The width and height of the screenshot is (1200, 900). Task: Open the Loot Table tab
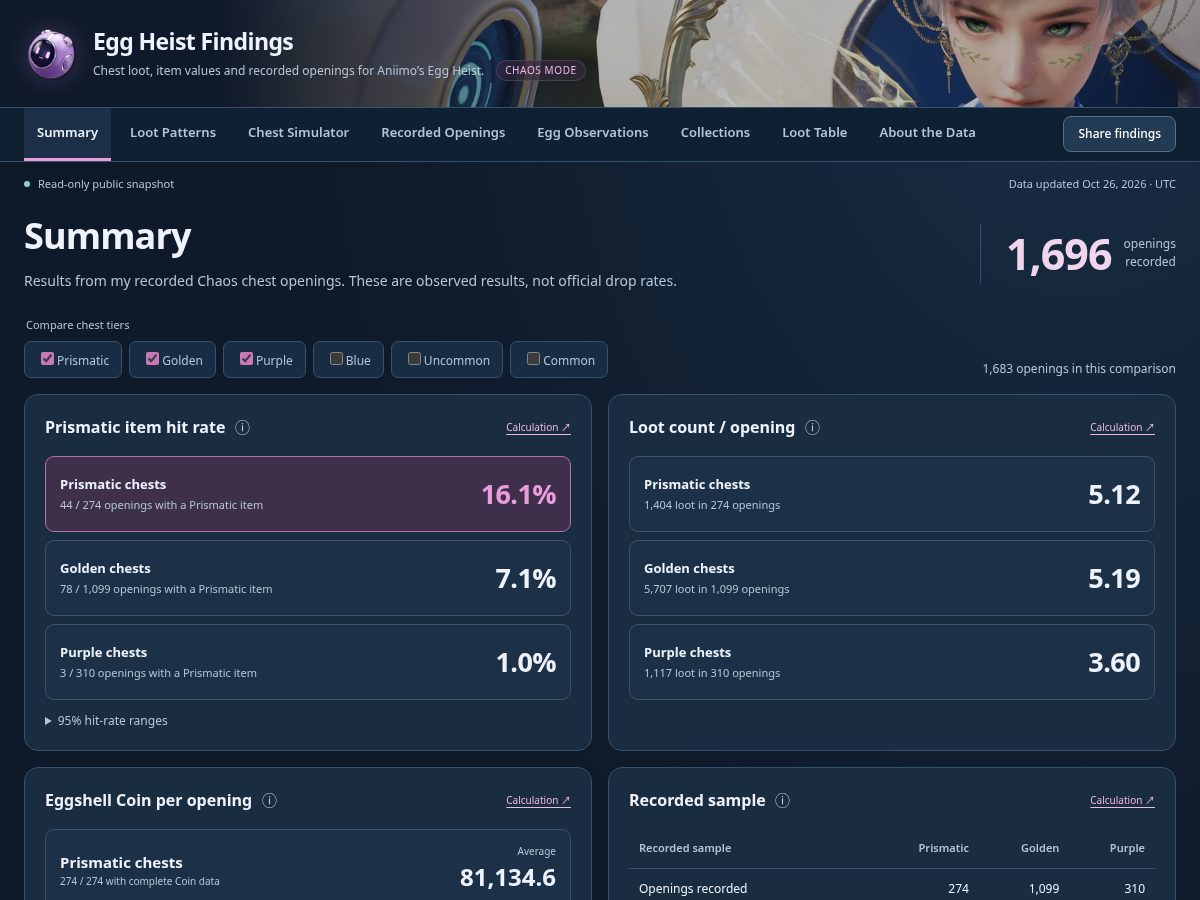(x=814, y=133)
